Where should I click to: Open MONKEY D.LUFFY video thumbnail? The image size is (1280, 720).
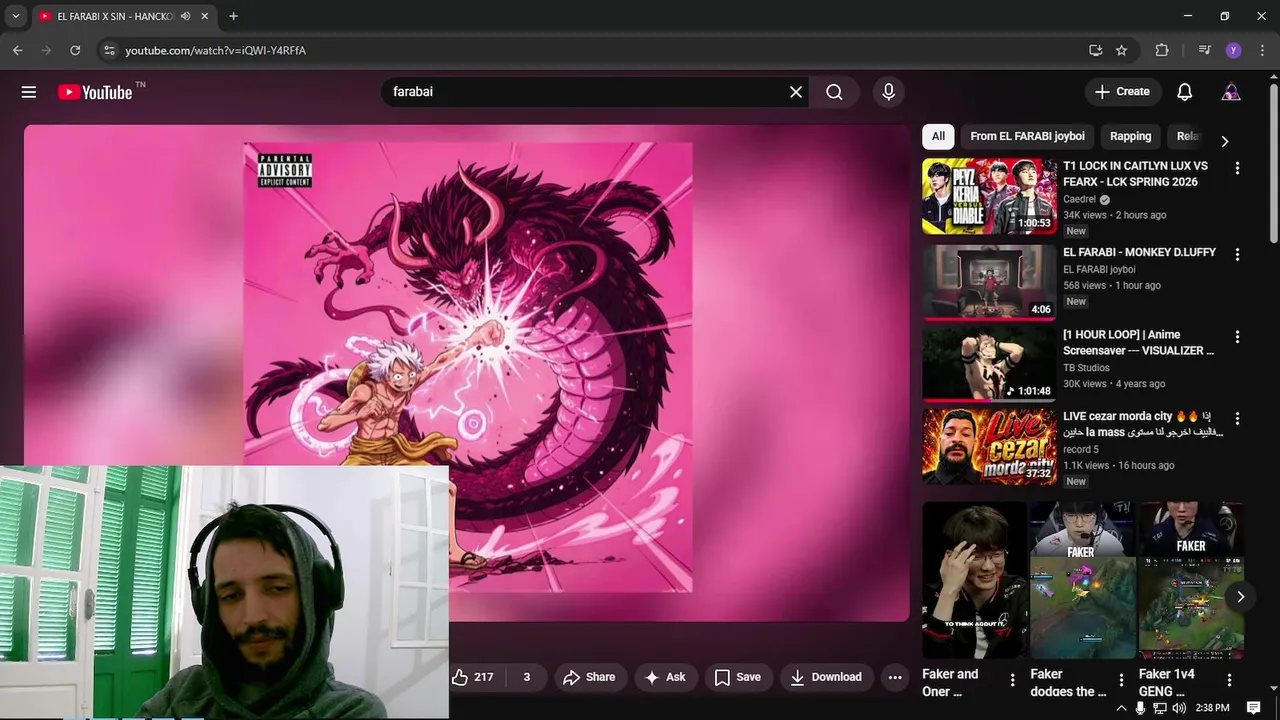coord(989,282)
